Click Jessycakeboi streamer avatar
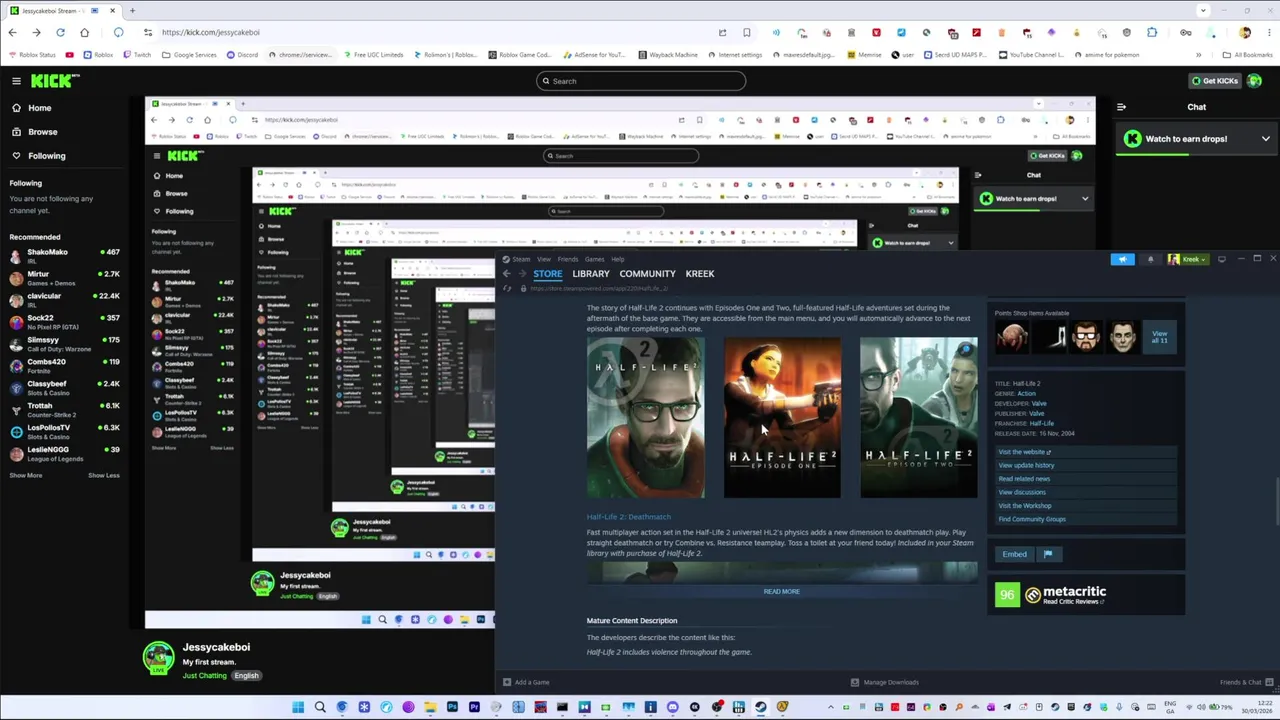 click(158, 657)
